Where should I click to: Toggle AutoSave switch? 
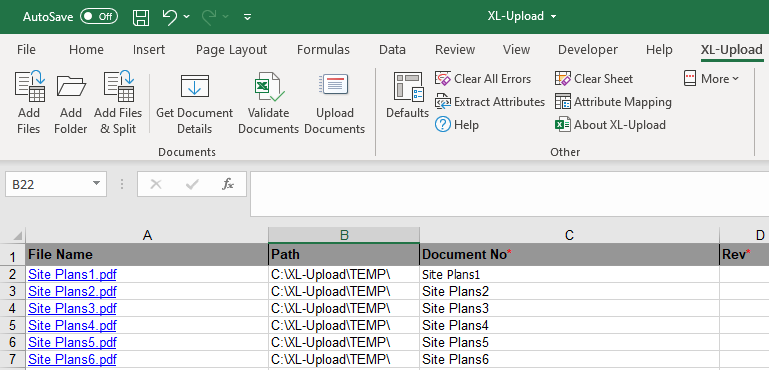click(99, 16)
